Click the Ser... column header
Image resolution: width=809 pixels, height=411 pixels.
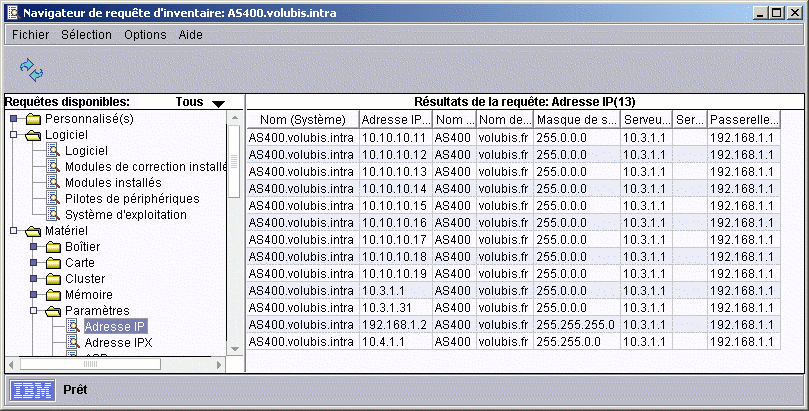pos(690,120)
